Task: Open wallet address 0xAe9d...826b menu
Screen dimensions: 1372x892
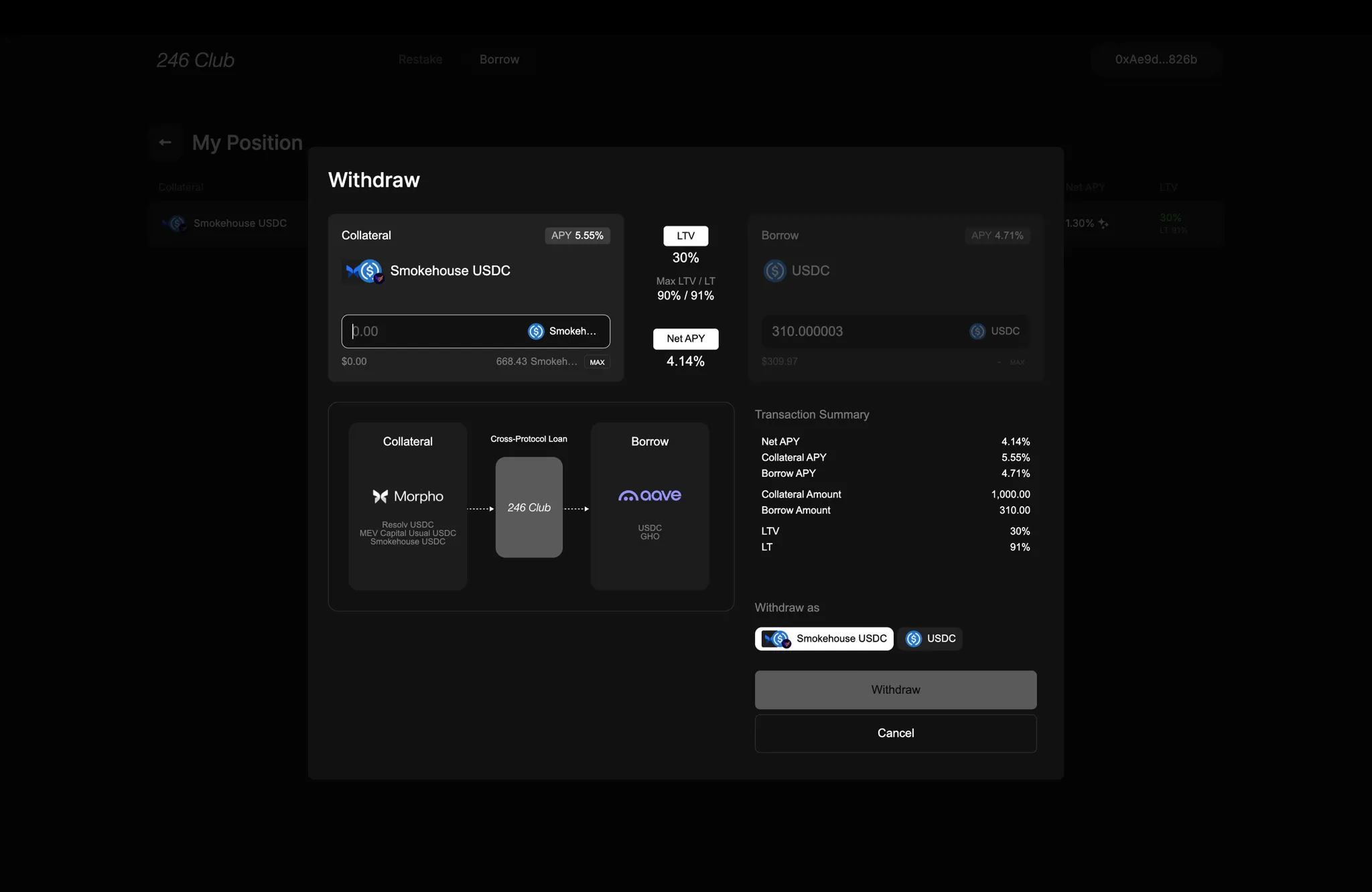Action: pyautogui.click(x=1156, y=60)
